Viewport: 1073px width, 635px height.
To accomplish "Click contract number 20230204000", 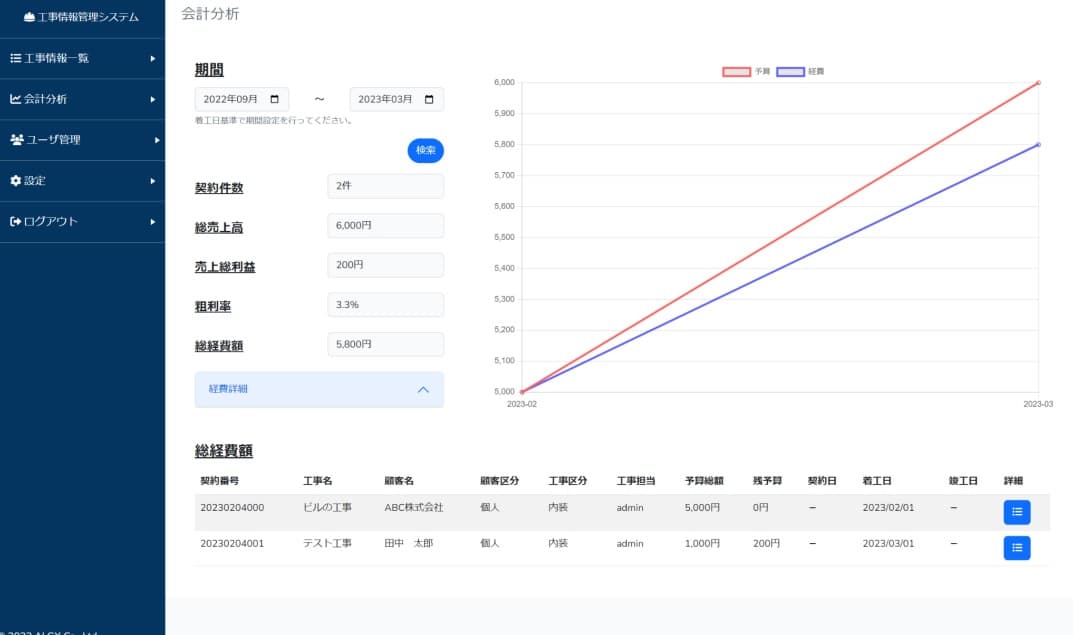I will coord(232,508).
